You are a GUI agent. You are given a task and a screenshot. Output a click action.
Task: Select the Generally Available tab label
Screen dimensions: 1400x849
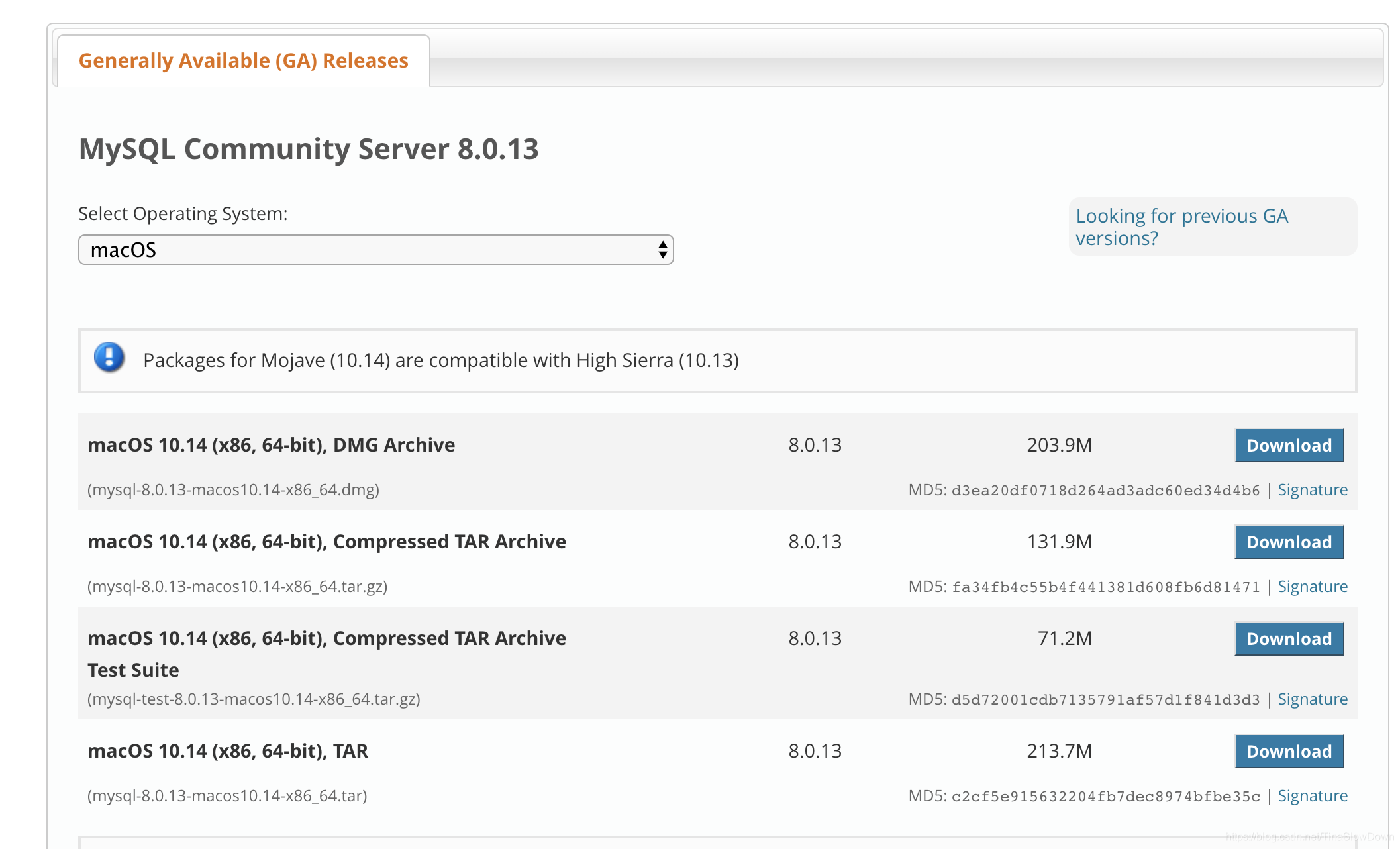coord(244,59)
